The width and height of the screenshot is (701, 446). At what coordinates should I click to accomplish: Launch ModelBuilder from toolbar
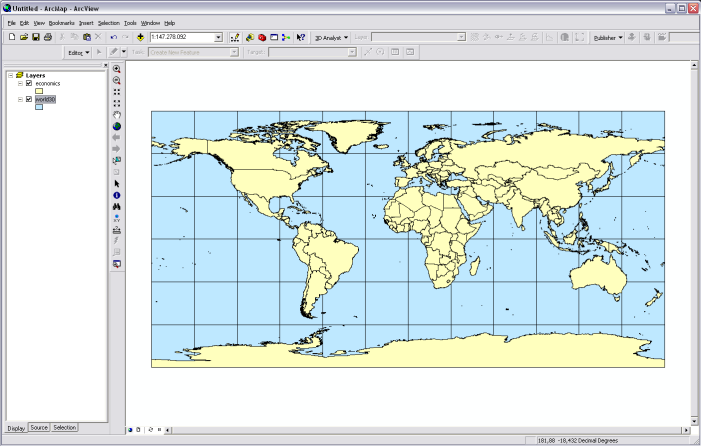tap(286, 38)
